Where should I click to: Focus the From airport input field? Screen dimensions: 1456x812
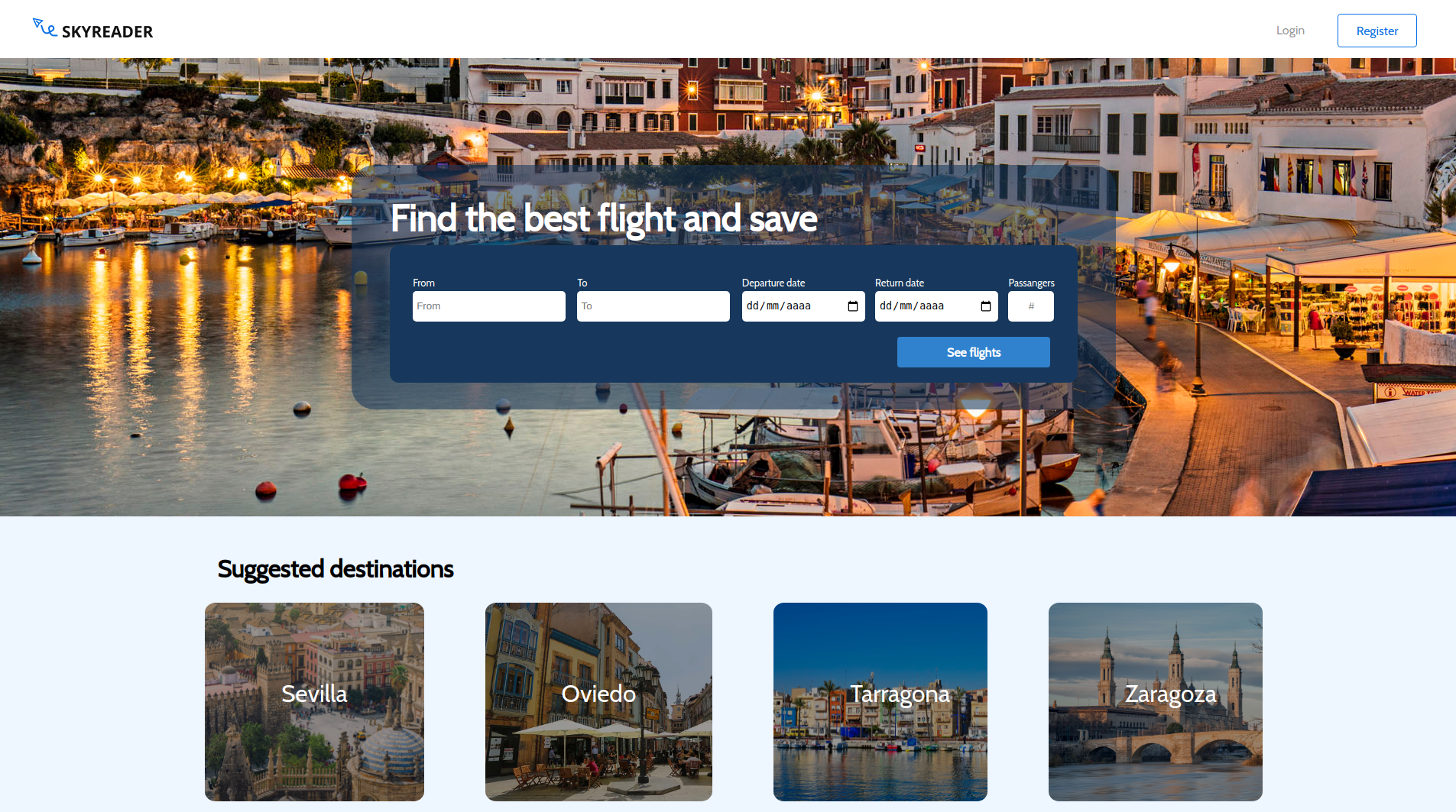tap(489, 306)
